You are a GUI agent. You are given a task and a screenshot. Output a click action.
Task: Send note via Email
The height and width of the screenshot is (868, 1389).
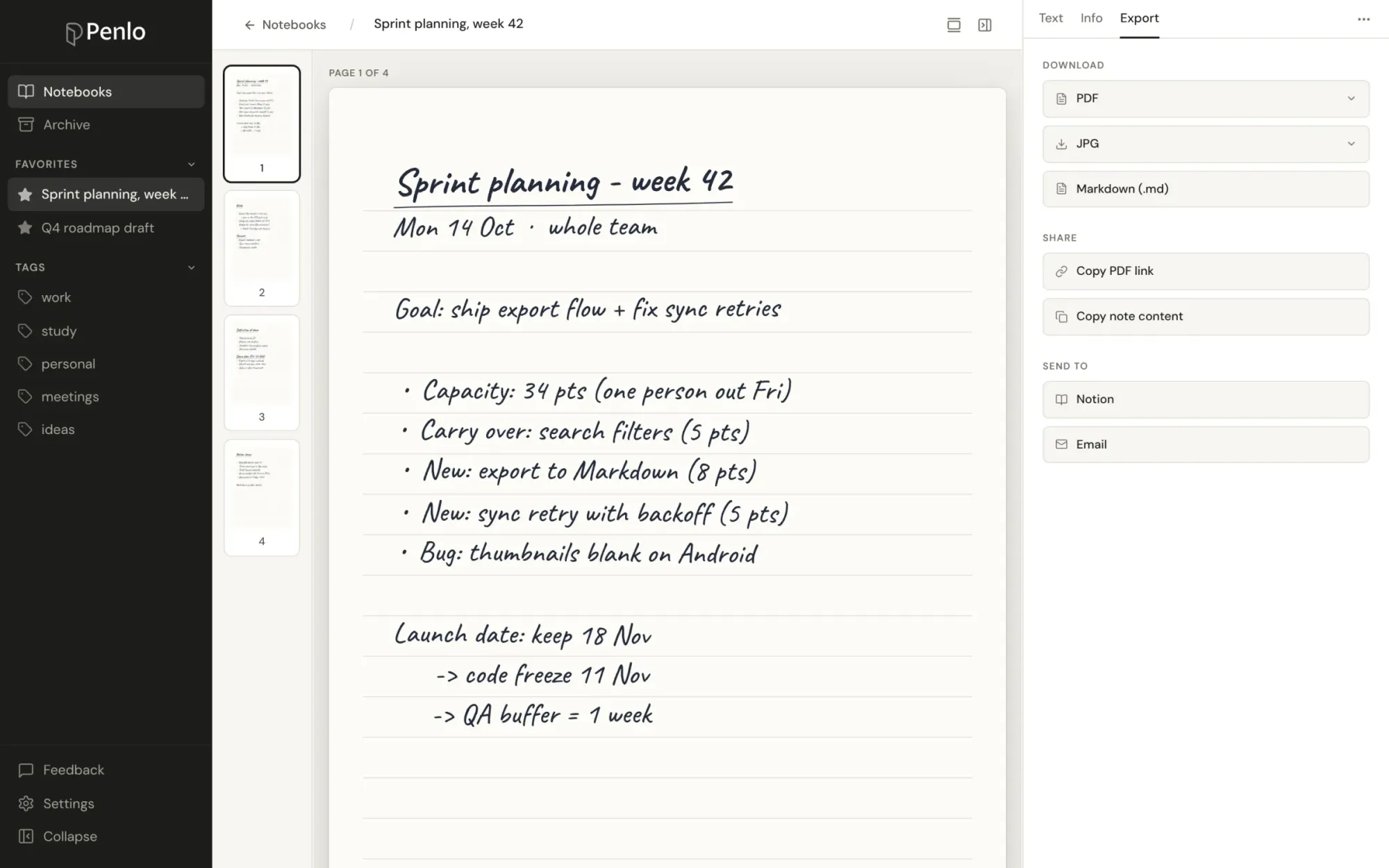pos(1206,444)
